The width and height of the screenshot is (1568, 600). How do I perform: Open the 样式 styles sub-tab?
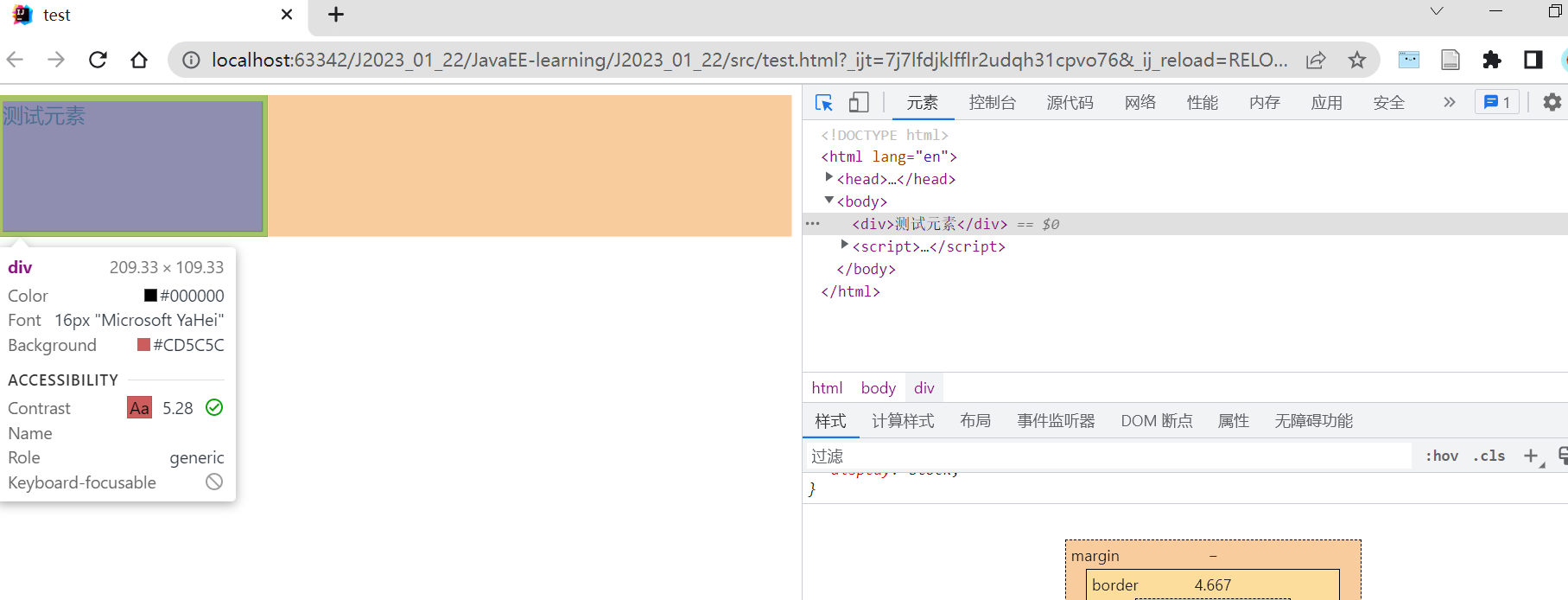(830, 421)
